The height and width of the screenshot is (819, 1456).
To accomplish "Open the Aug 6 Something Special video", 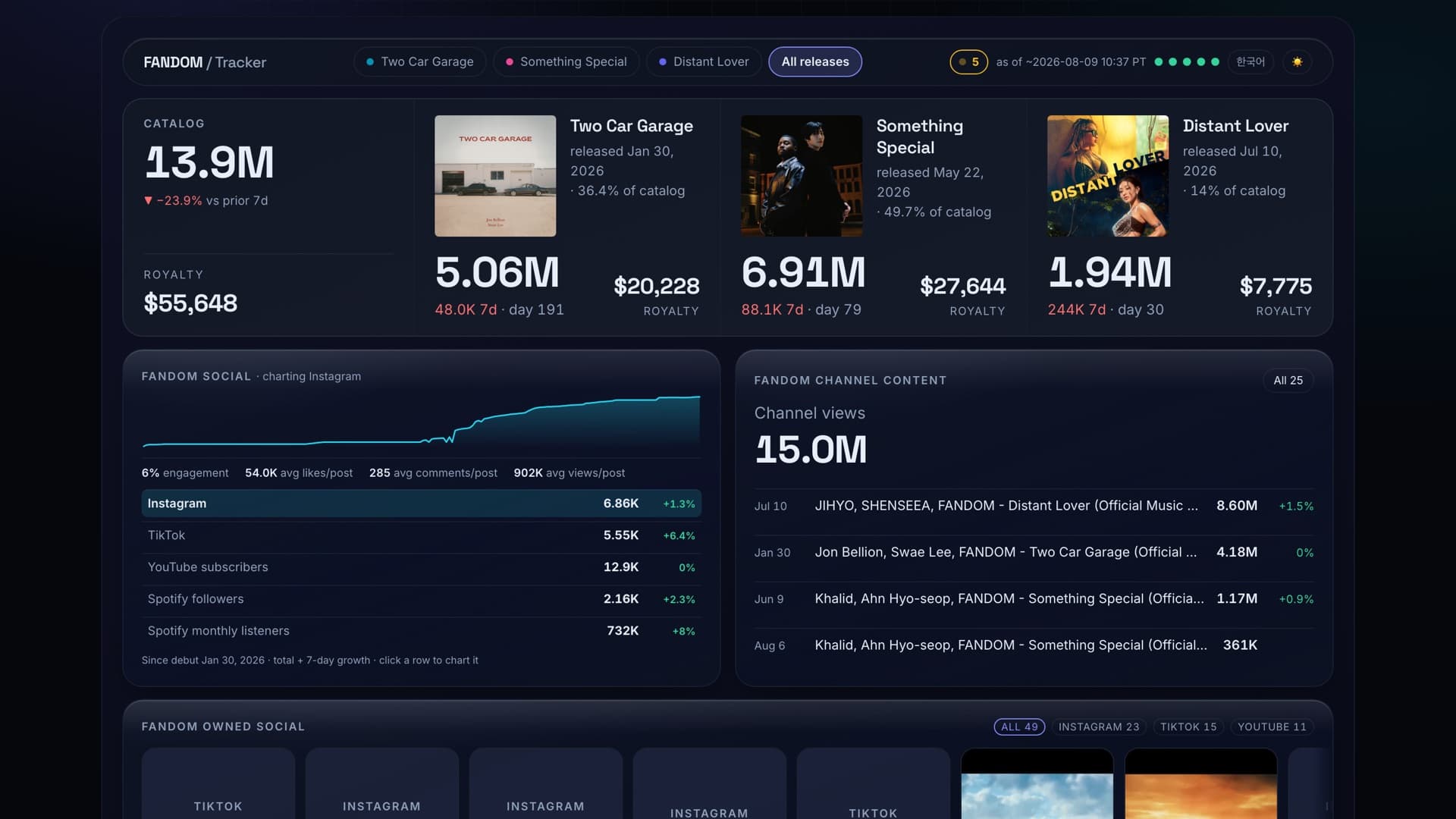I will (1034, 645).
